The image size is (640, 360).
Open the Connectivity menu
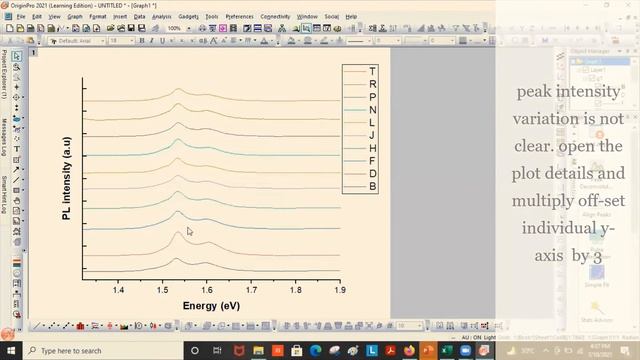coord(275,17)
